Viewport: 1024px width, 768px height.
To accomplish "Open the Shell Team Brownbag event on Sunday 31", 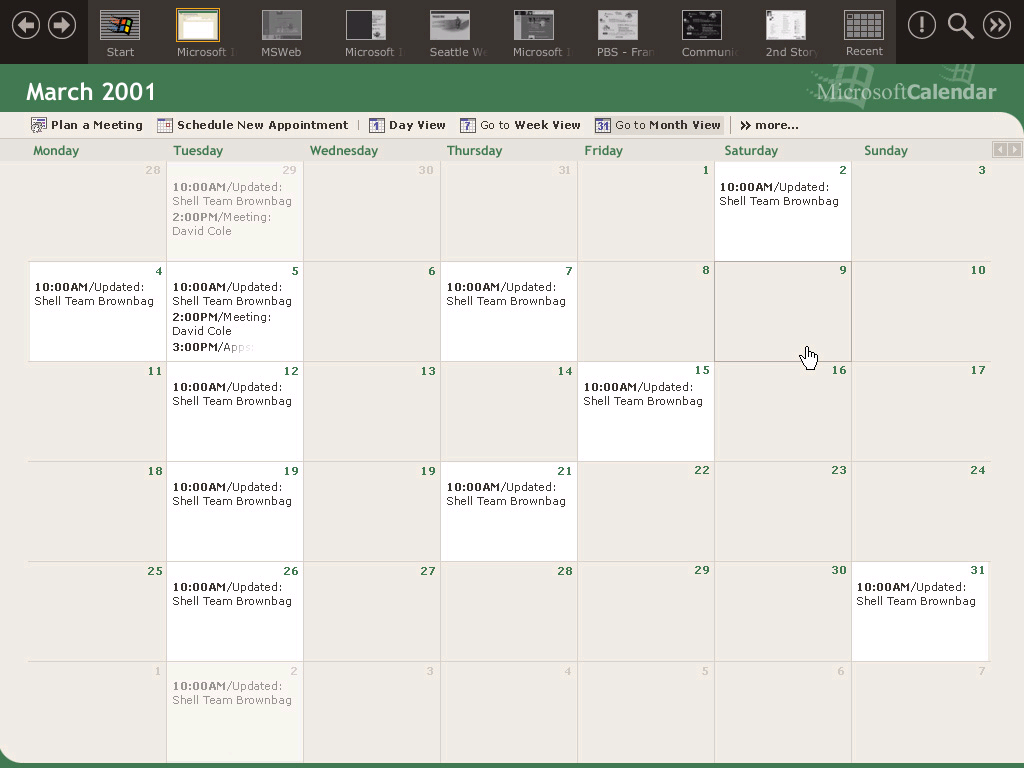I will pyautogui.click(x=916, y=594).
